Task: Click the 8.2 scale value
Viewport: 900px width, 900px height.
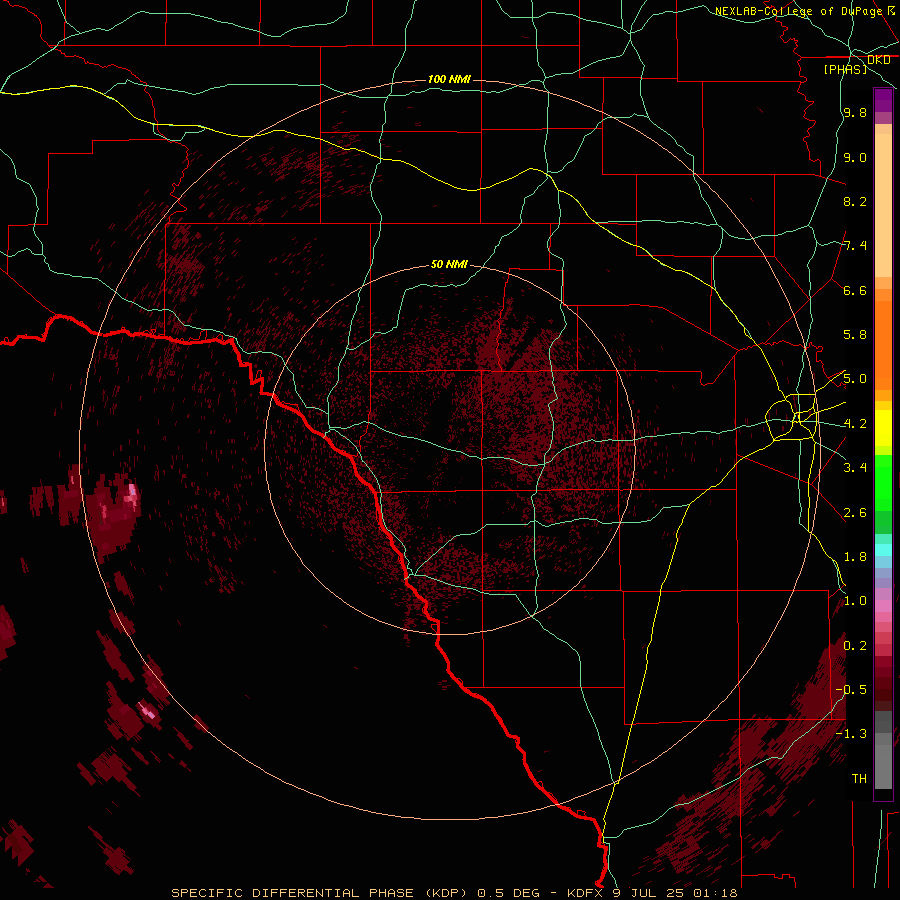Action: (x=855, y=201)
